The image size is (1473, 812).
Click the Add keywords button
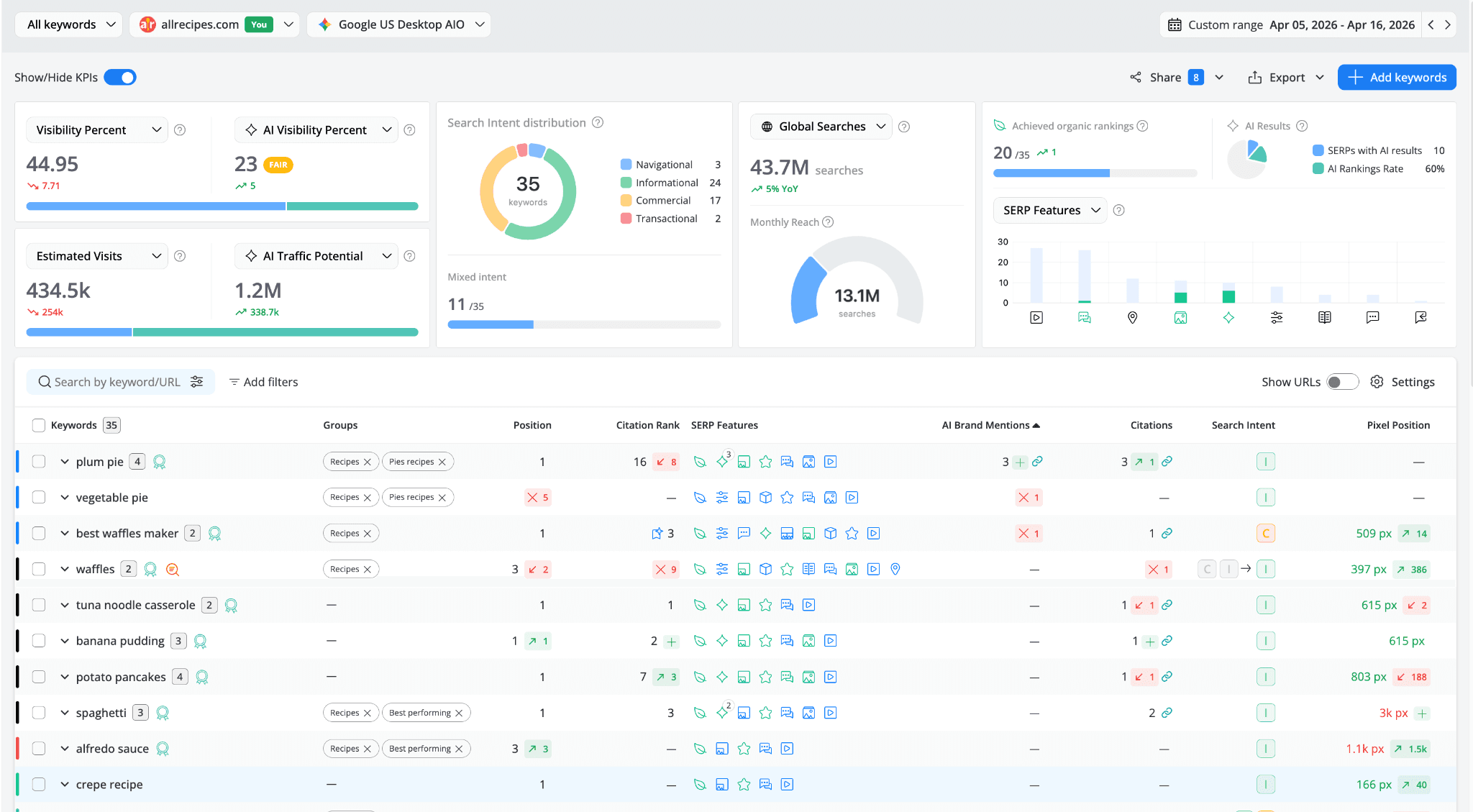(x=1396, y=77)
